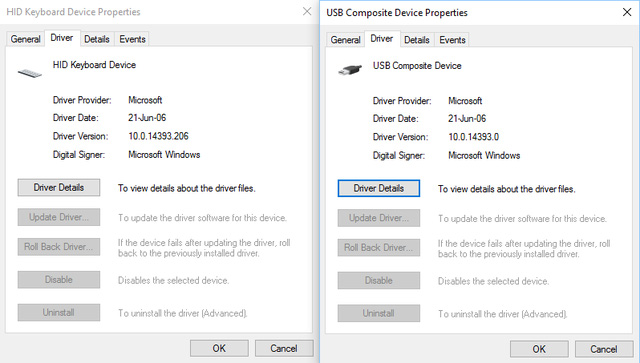This screenshot has height=363, width=640.
Task: Click the HID Keyboard Device name label
Action: point(94,65)
